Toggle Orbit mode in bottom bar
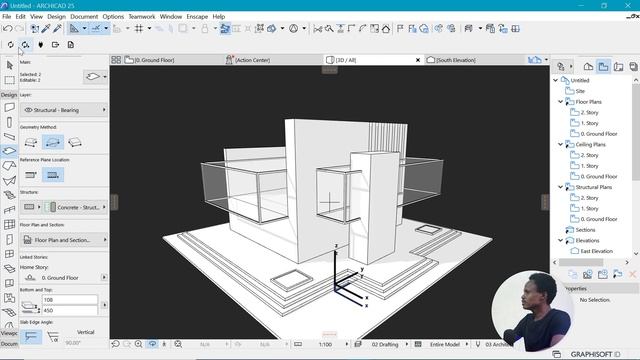Viewport: 640px width, 360px height. click(x=152, y=344)
